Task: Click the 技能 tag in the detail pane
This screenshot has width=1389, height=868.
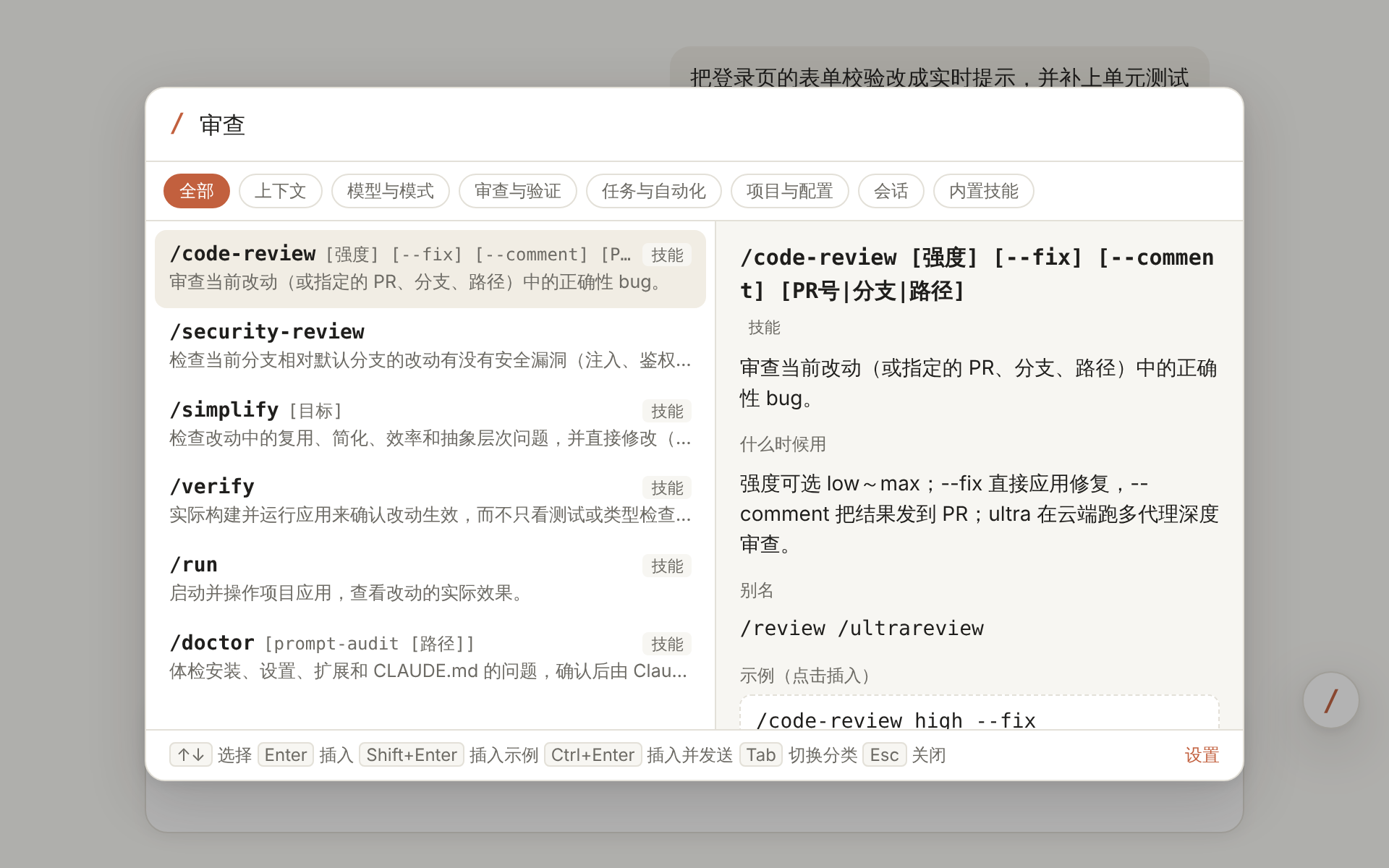Action: click(764, 328)
